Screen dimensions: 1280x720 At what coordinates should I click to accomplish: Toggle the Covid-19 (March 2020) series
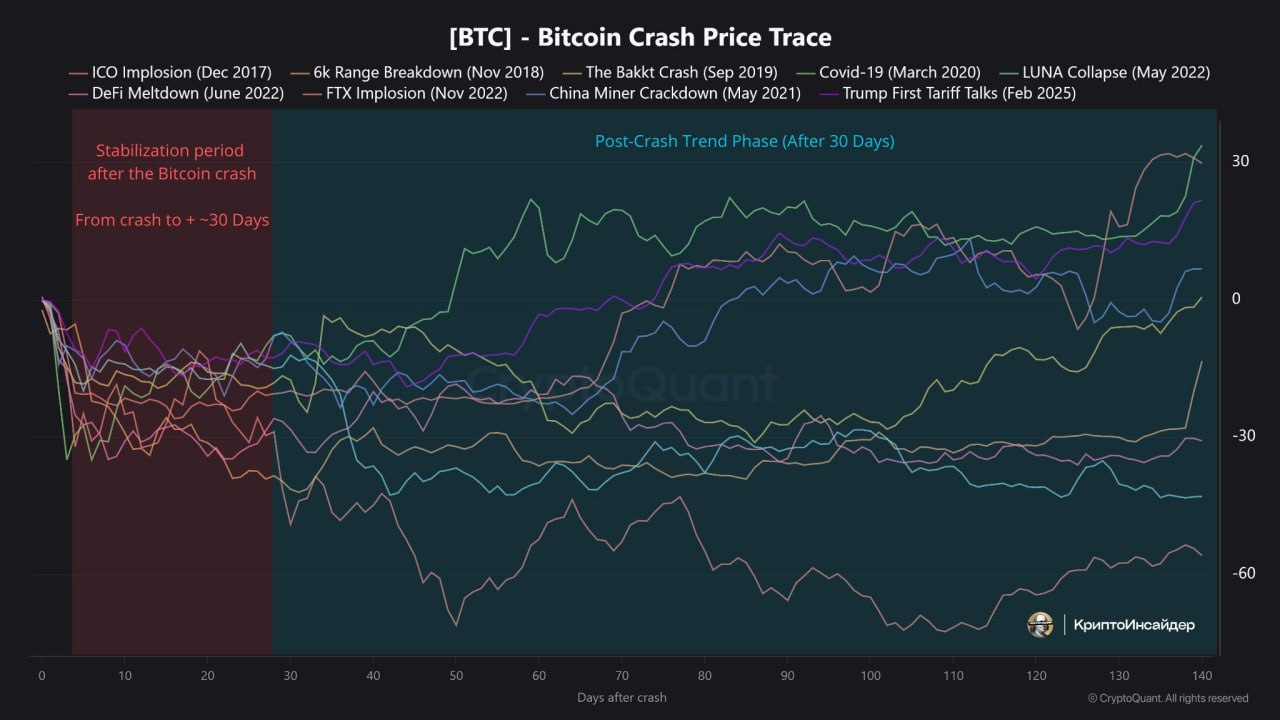899,72
